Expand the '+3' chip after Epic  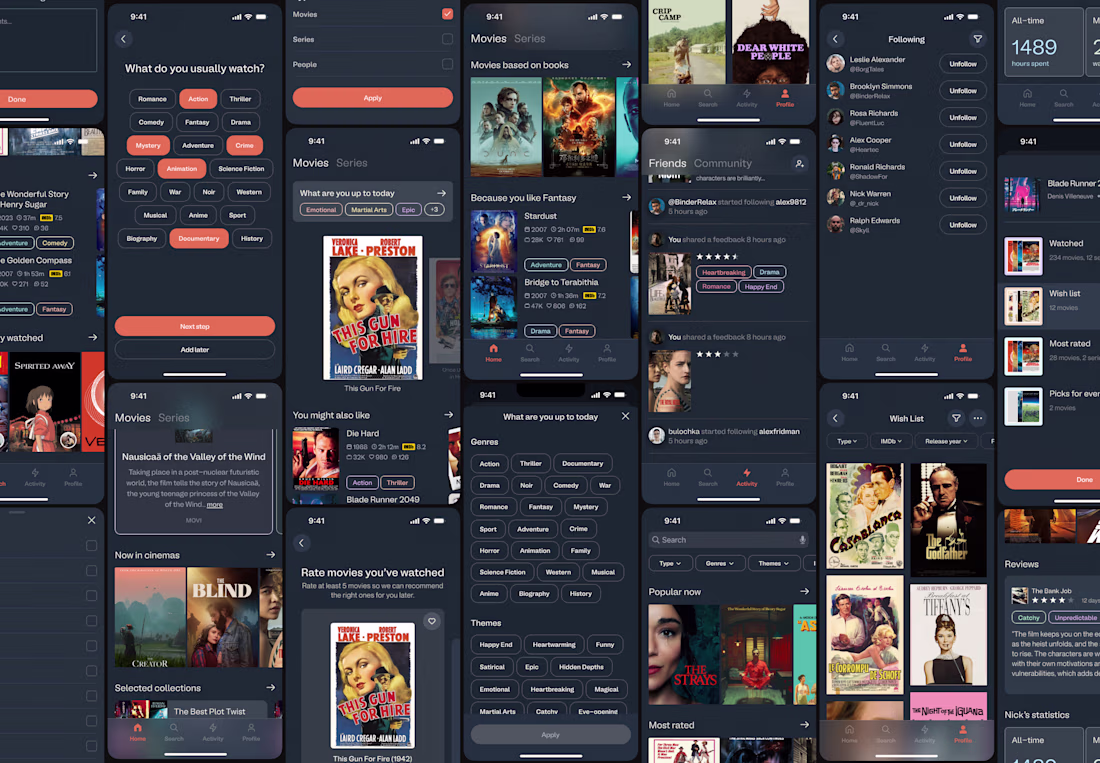[434, 210]
